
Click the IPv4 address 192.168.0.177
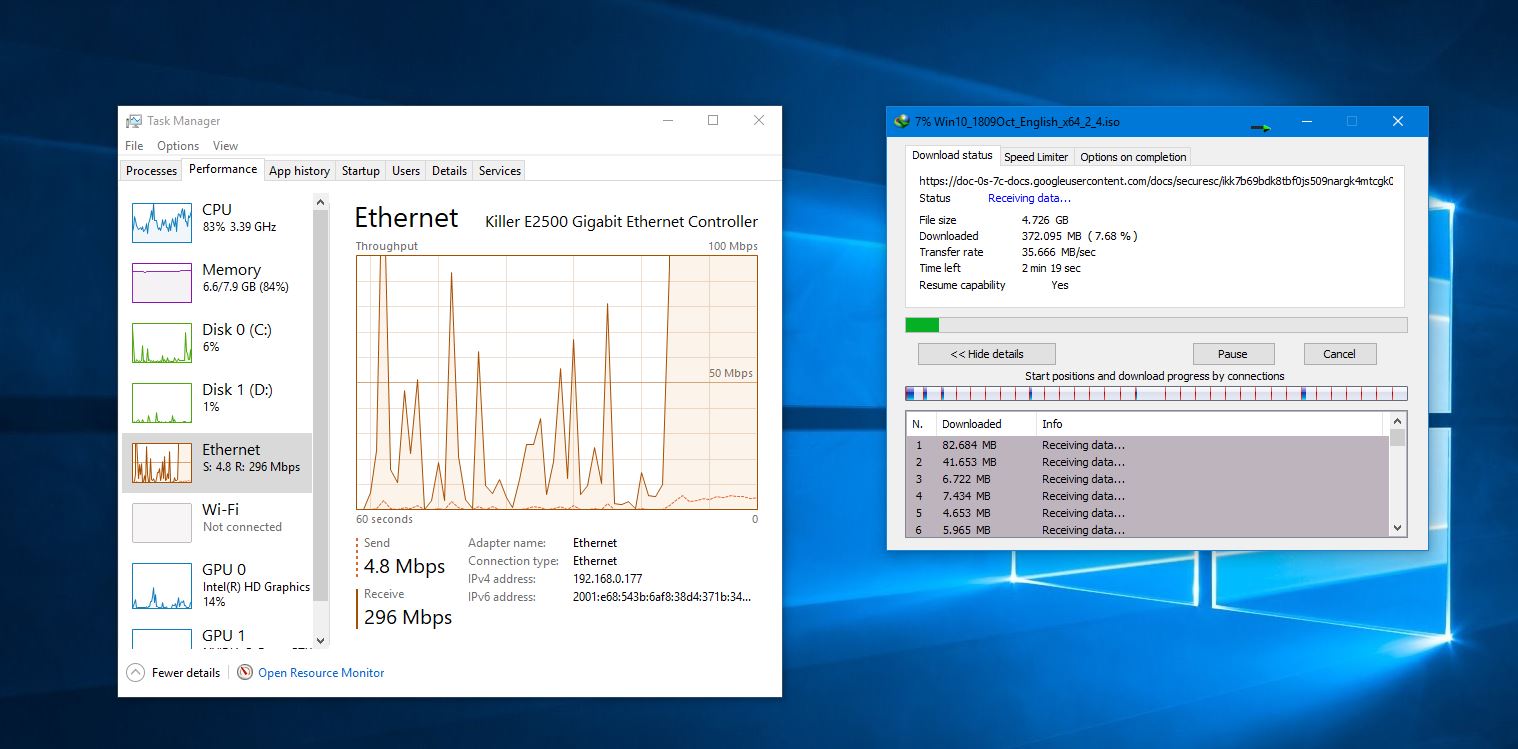pos(607,579)
